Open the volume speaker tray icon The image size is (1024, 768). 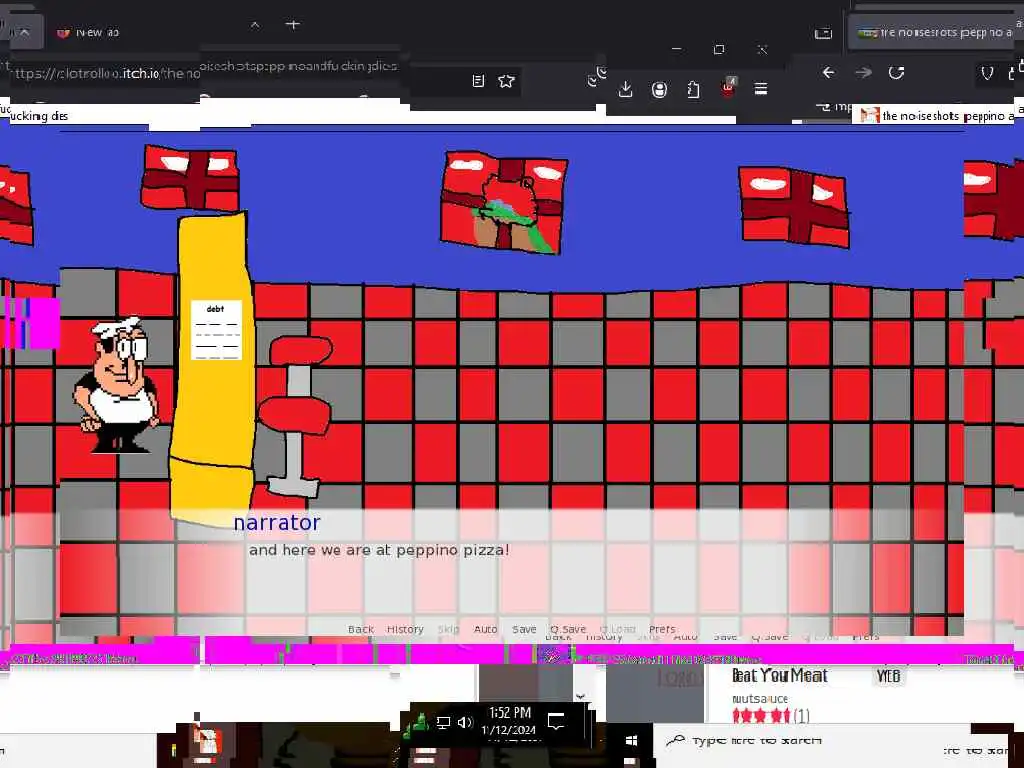(465, 722)
